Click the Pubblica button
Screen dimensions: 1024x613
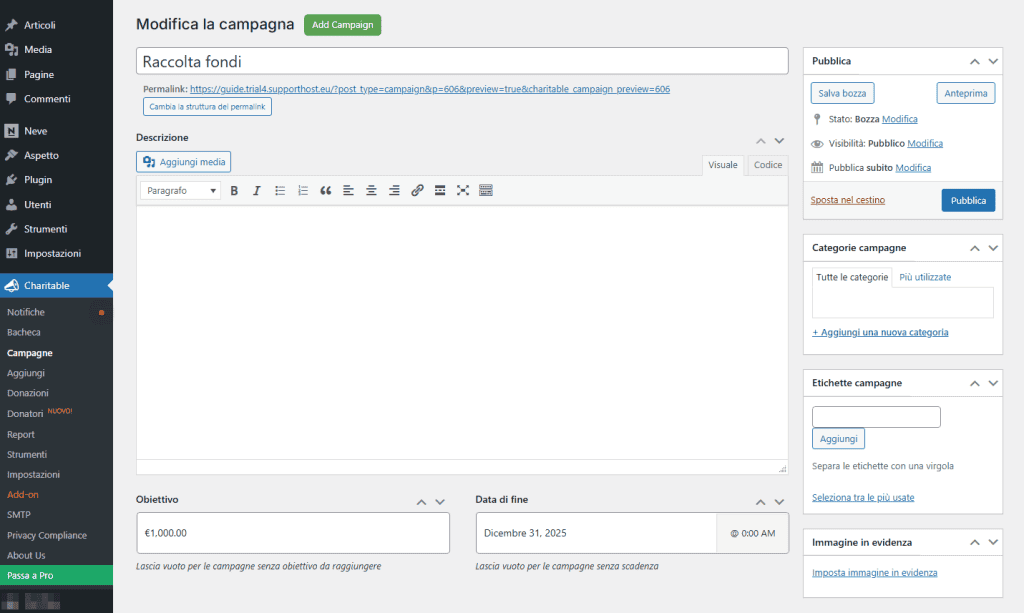pyautogui.click(x=967, y=199)
